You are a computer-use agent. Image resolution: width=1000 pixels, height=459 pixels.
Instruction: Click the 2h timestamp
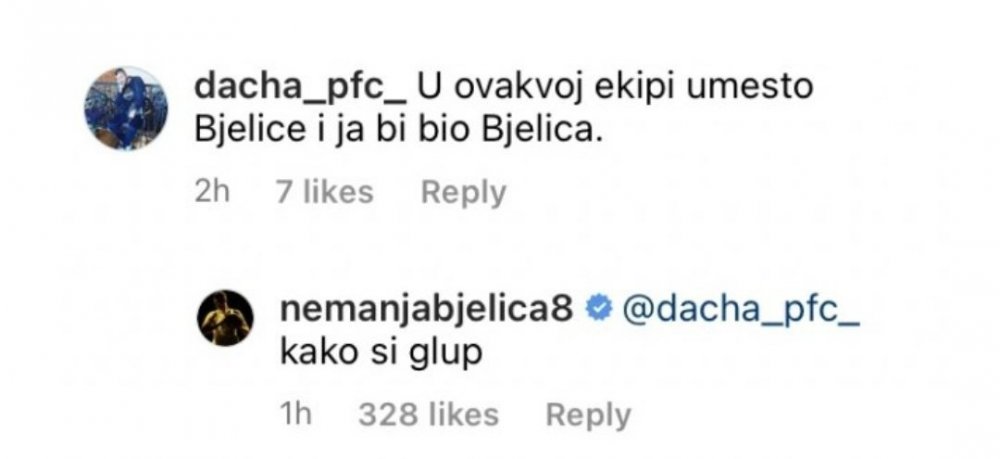pos(214,192)
